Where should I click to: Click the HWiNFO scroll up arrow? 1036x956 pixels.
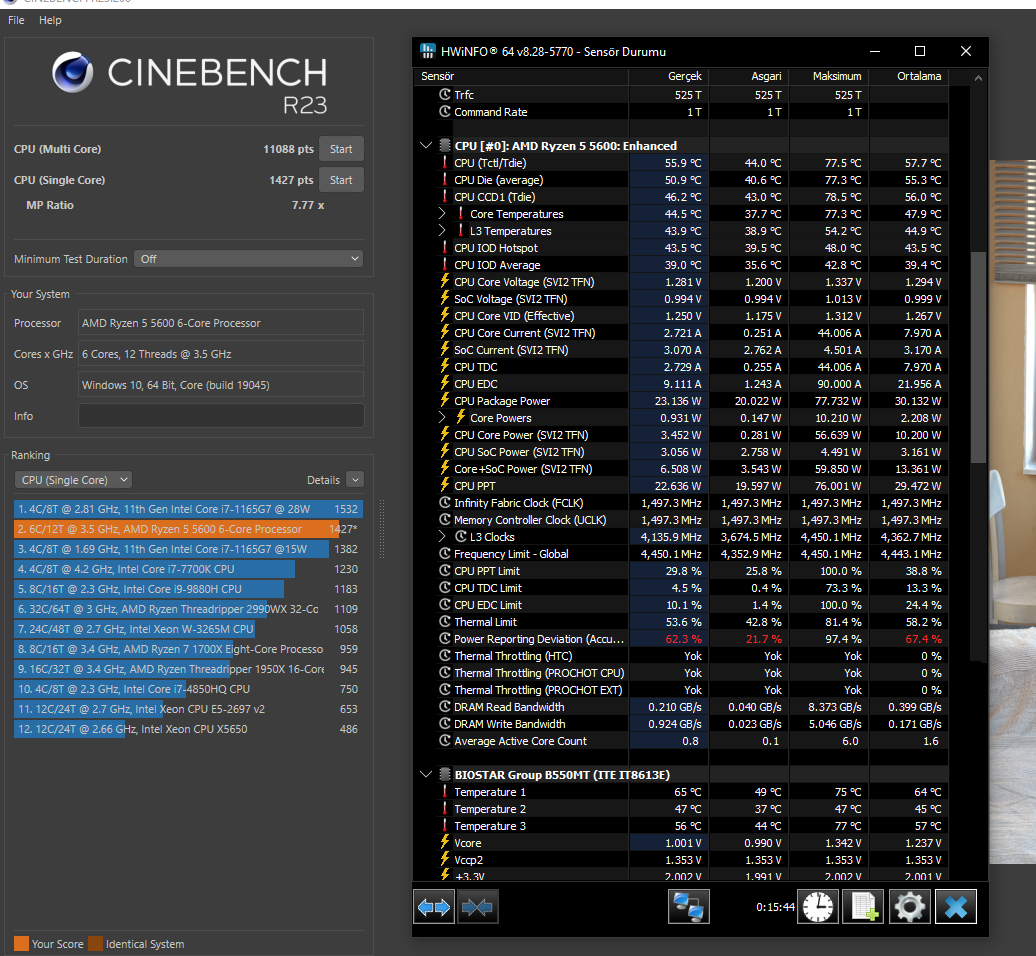pos(978,78)
